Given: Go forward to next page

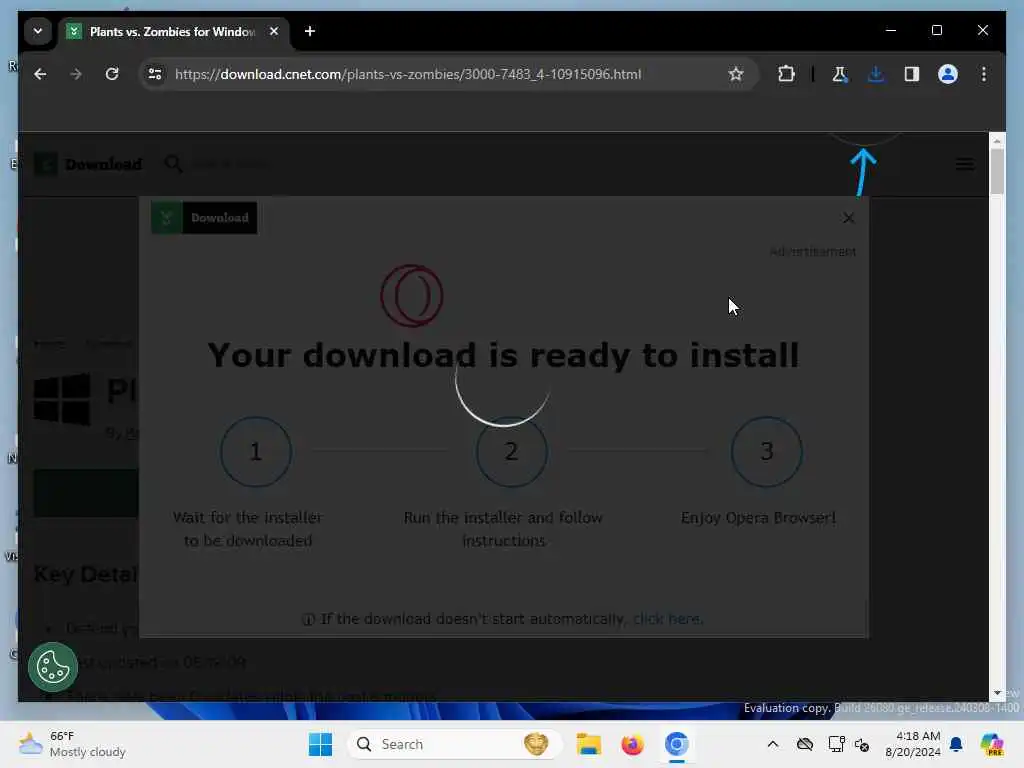Looking at the screenshot, I should [76, 74].
